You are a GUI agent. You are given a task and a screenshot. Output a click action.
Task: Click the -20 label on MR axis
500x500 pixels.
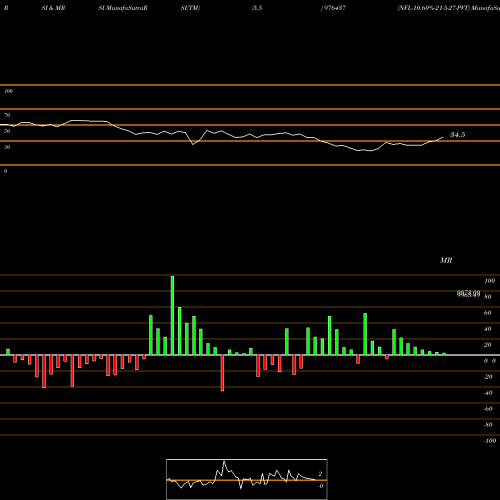click(x=488, y=377)
